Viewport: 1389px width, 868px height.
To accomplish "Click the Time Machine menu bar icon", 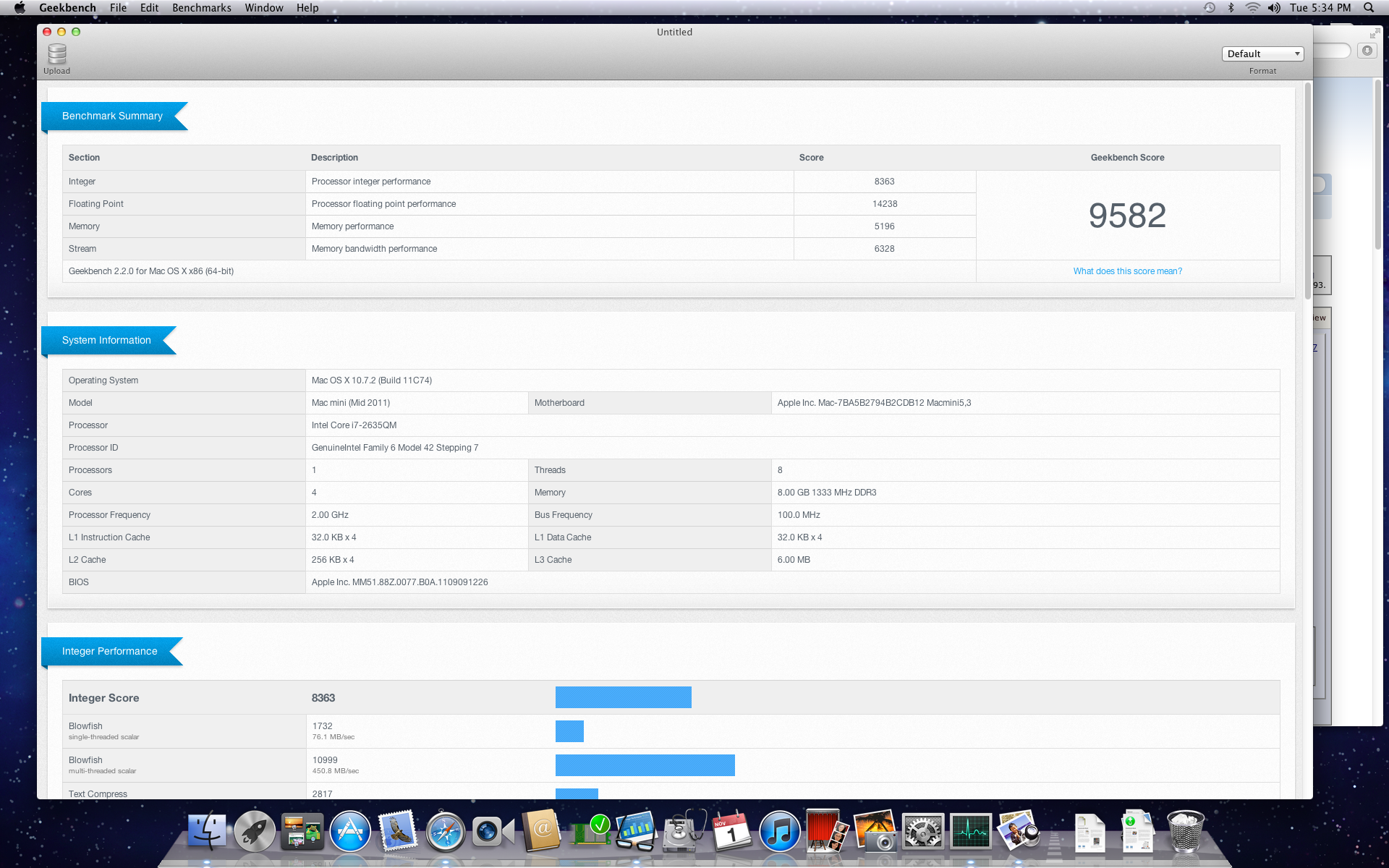I will [x=1209, y=7].
